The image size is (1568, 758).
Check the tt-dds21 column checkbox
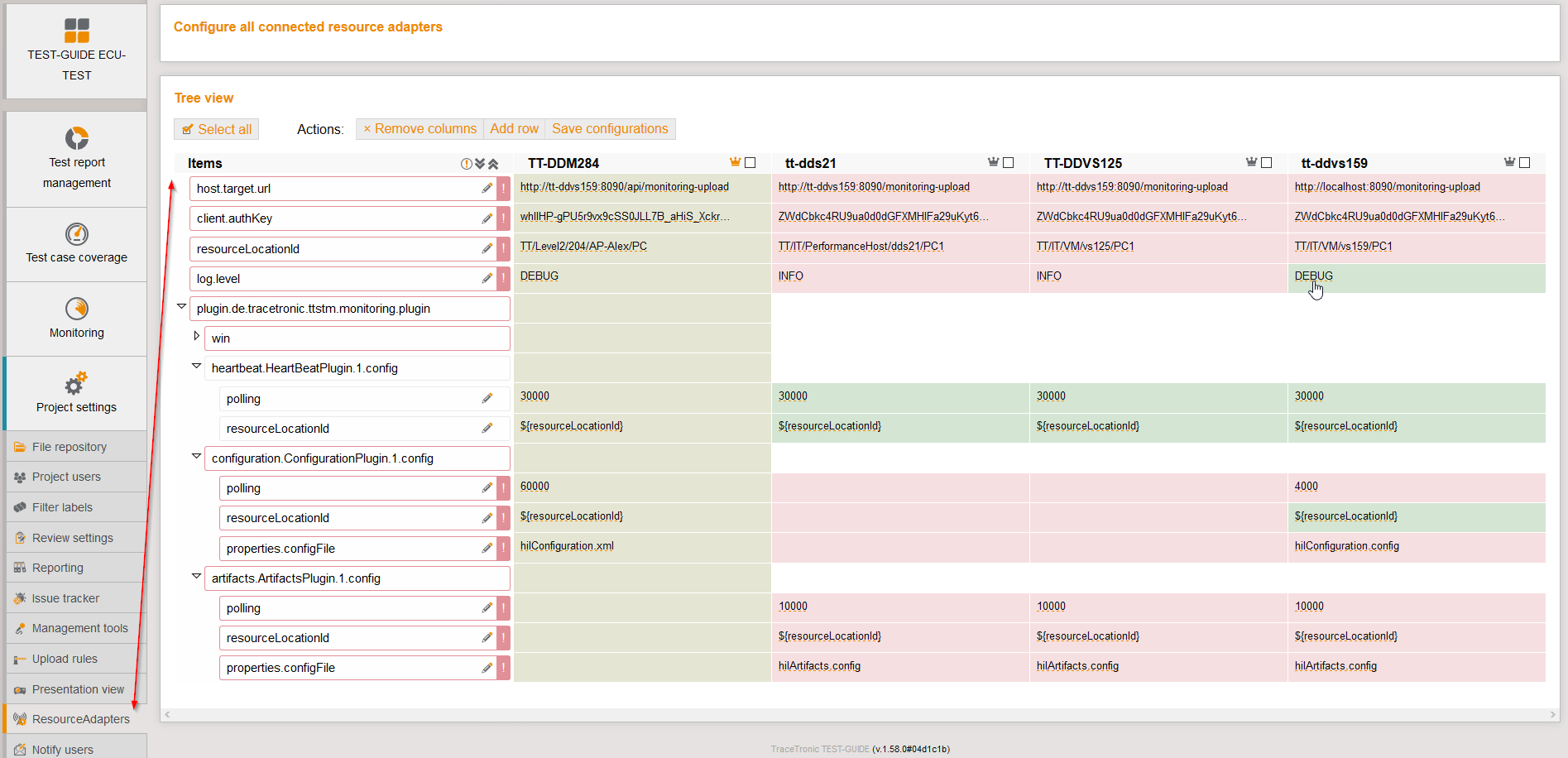click(1009, 163)
